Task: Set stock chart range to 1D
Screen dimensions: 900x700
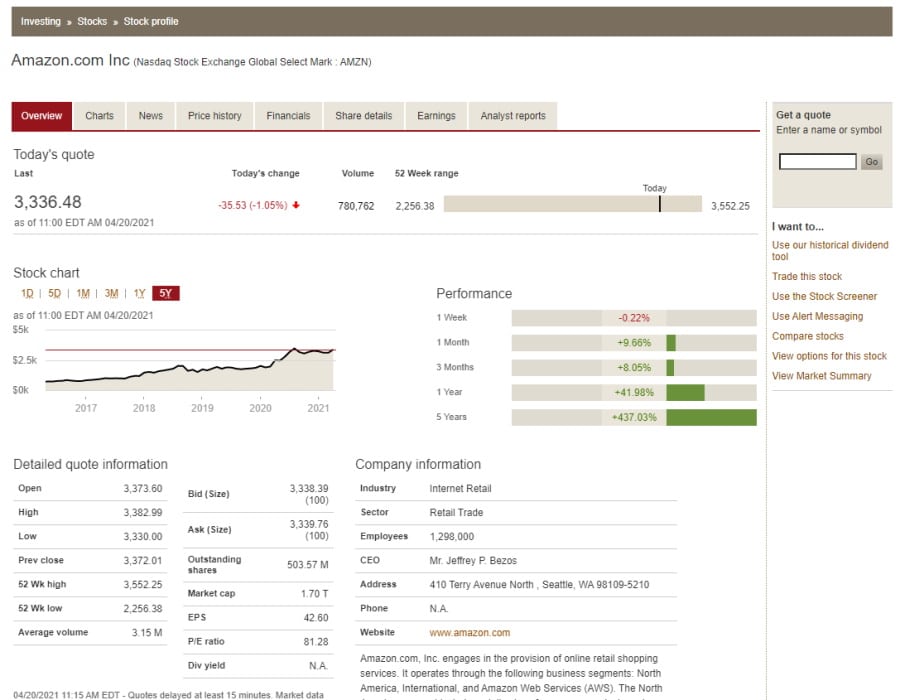Action: 27,294
